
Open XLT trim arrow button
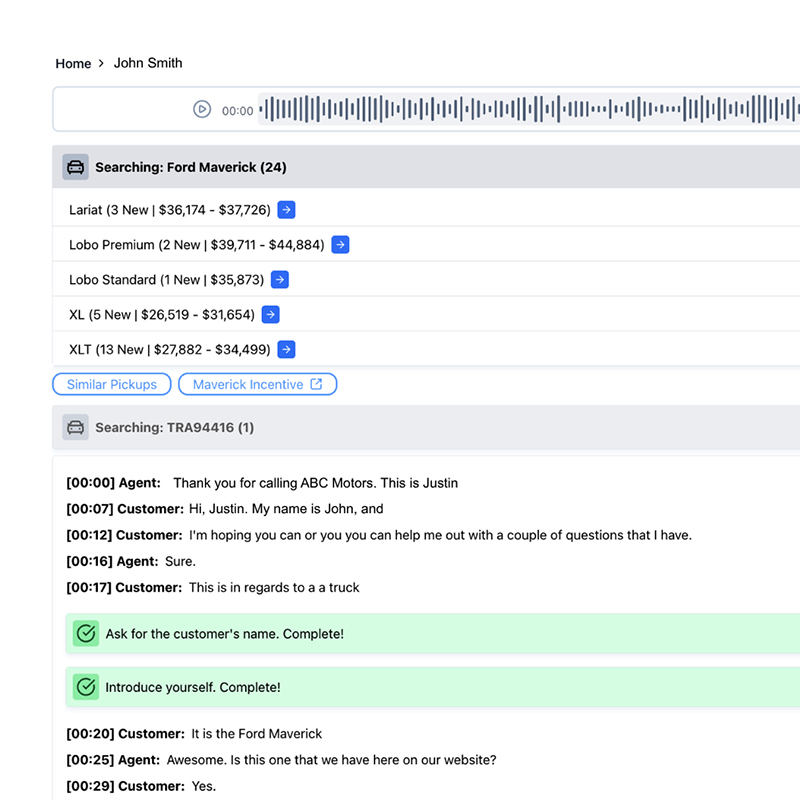coord(286,349)
